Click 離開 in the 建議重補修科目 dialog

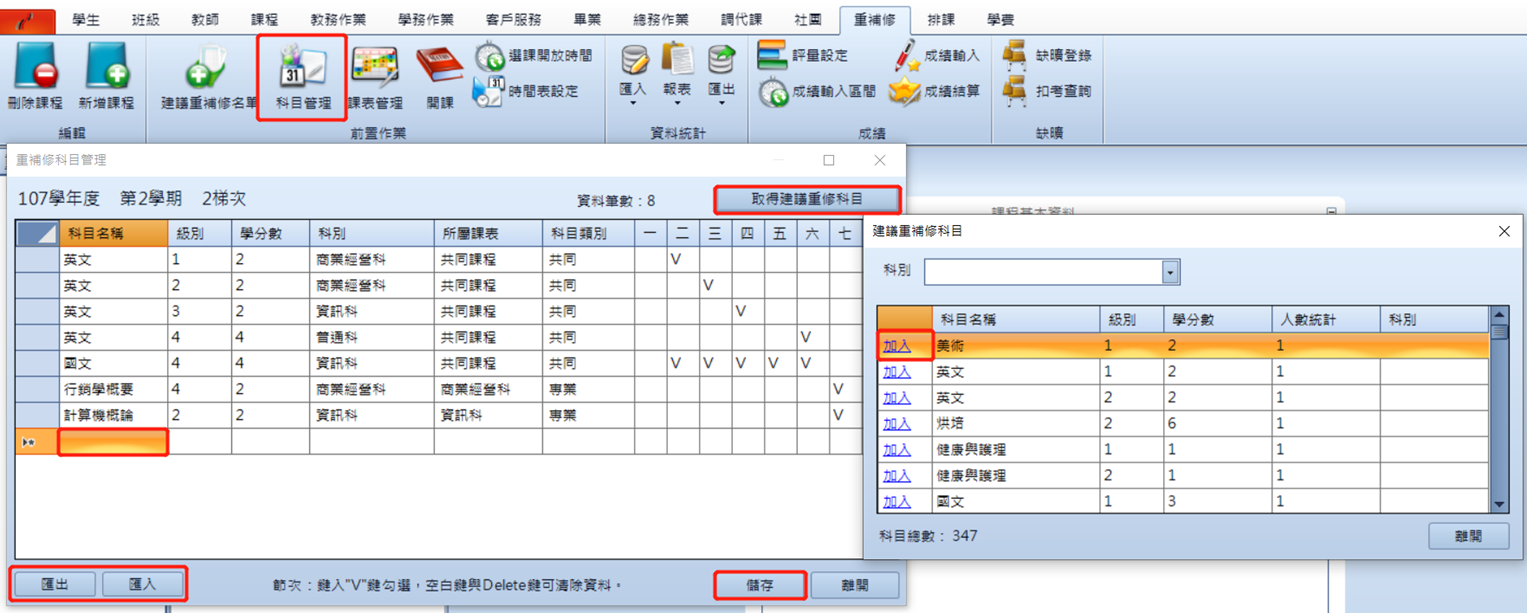(1468, 536)
